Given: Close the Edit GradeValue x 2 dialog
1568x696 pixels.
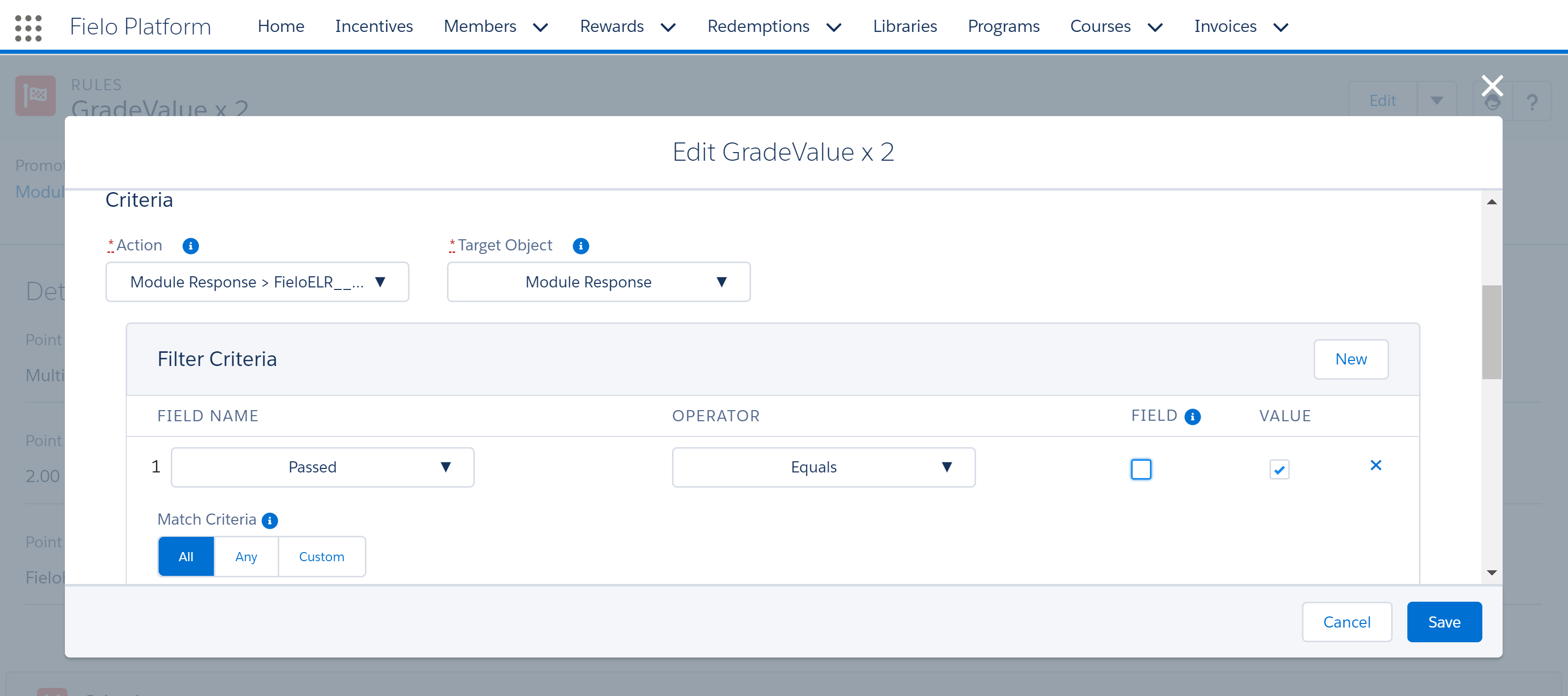Looking at the screenshot, I should (x=1492, y=86).
